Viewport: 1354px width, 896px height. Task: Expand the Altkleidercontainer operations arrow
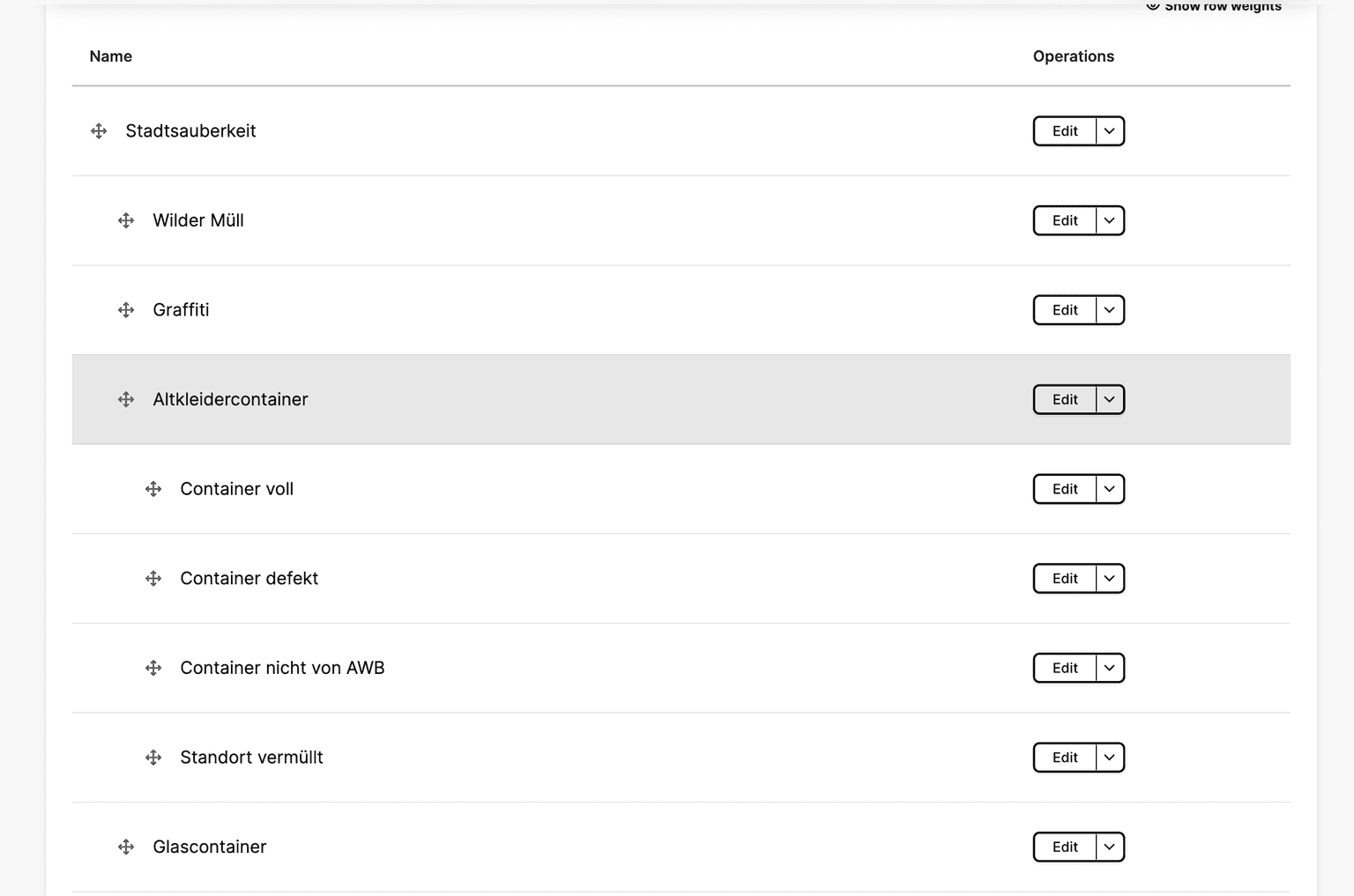[x=1110, y=399]
